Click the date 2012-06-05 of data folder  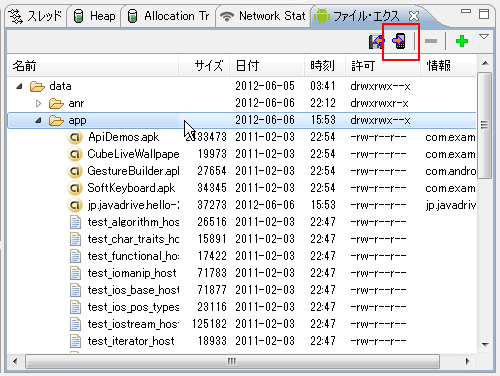pos(265,86)
